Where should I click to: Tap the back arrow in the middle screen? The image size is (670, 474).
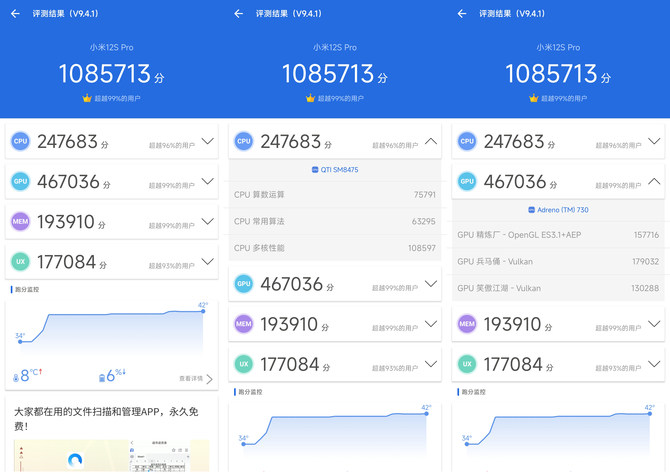click(x=238, y=14)
